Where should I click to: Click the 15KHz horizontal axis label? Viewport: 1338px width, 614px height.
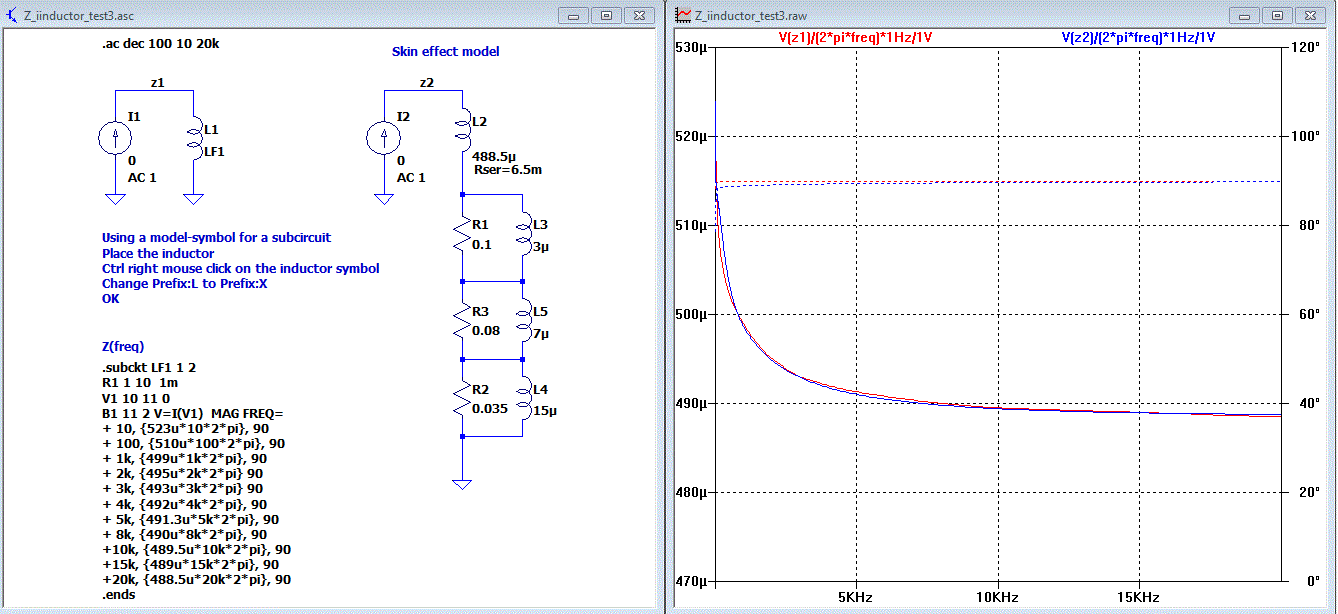[1139, 597]
